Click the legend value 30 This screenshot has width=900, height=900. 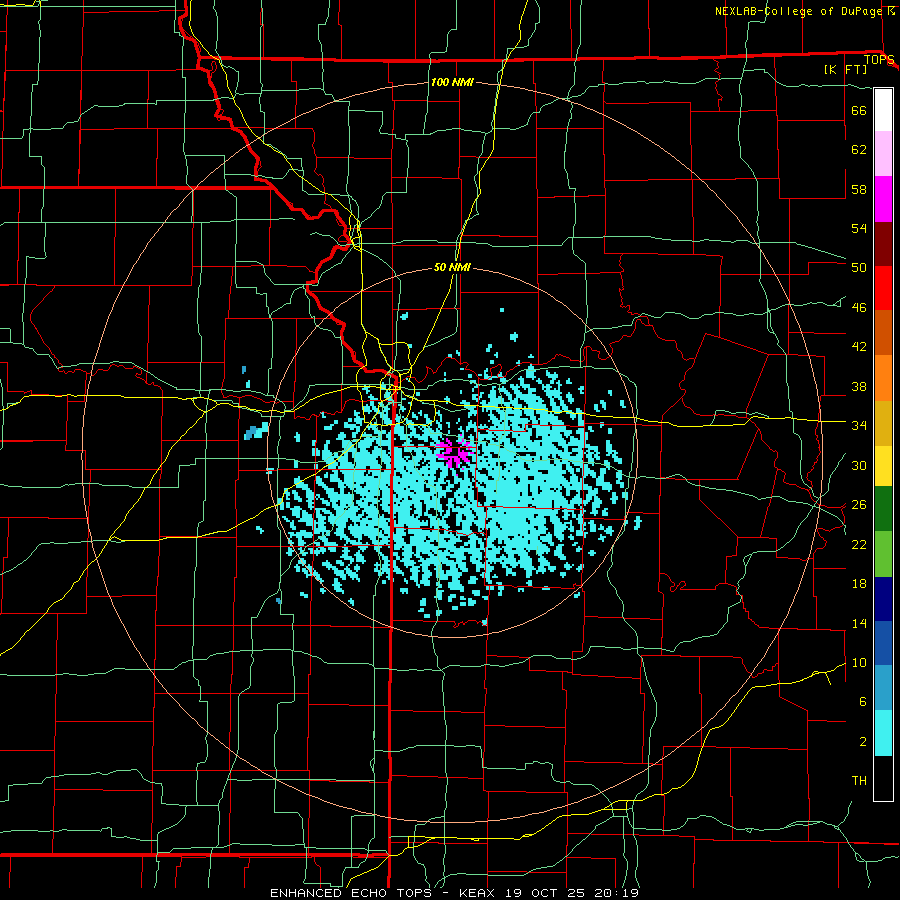pyautogui.click(x=859, y=465)
